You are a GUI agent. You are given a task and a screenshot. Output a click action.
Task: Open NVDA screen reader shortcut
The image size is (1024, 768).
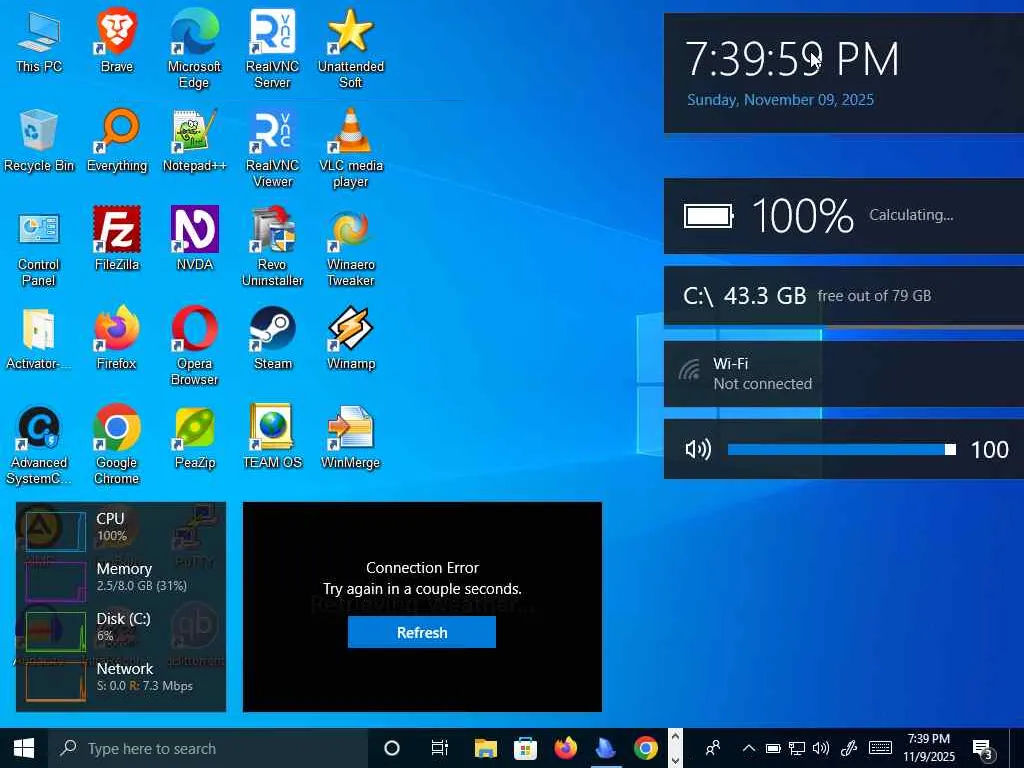pyautogui.click(x=194, y=240)
